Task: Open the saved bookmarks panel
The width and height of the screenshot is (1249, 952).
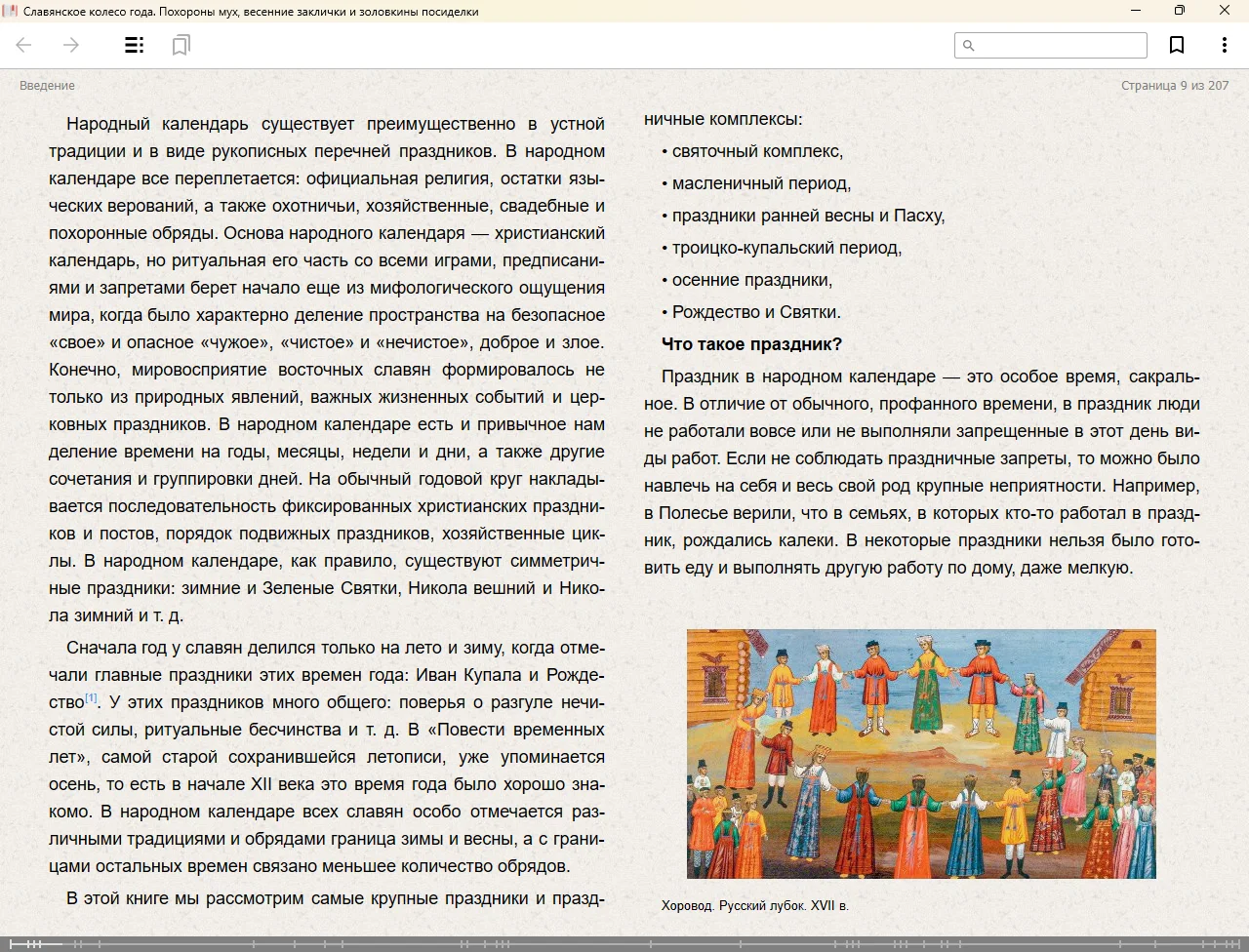Action: (x=181, y=45)
